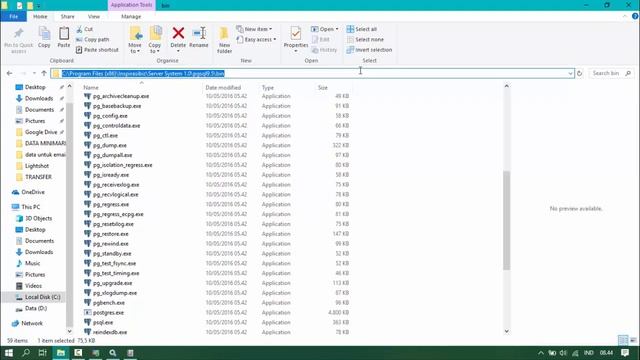Open Task View on the taskbar

(x=42, y=353)
